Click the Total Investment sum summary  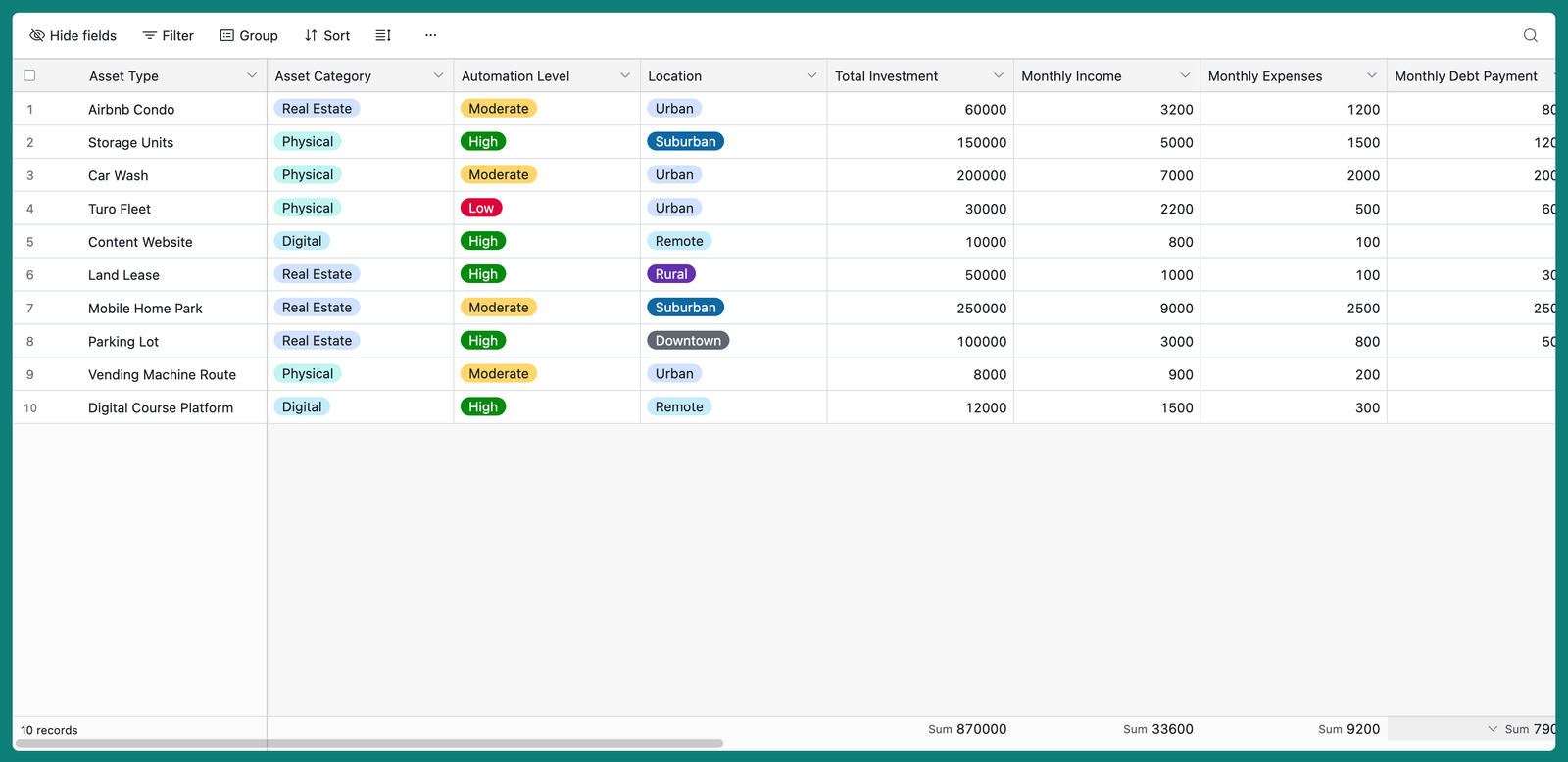click(967, 729)
